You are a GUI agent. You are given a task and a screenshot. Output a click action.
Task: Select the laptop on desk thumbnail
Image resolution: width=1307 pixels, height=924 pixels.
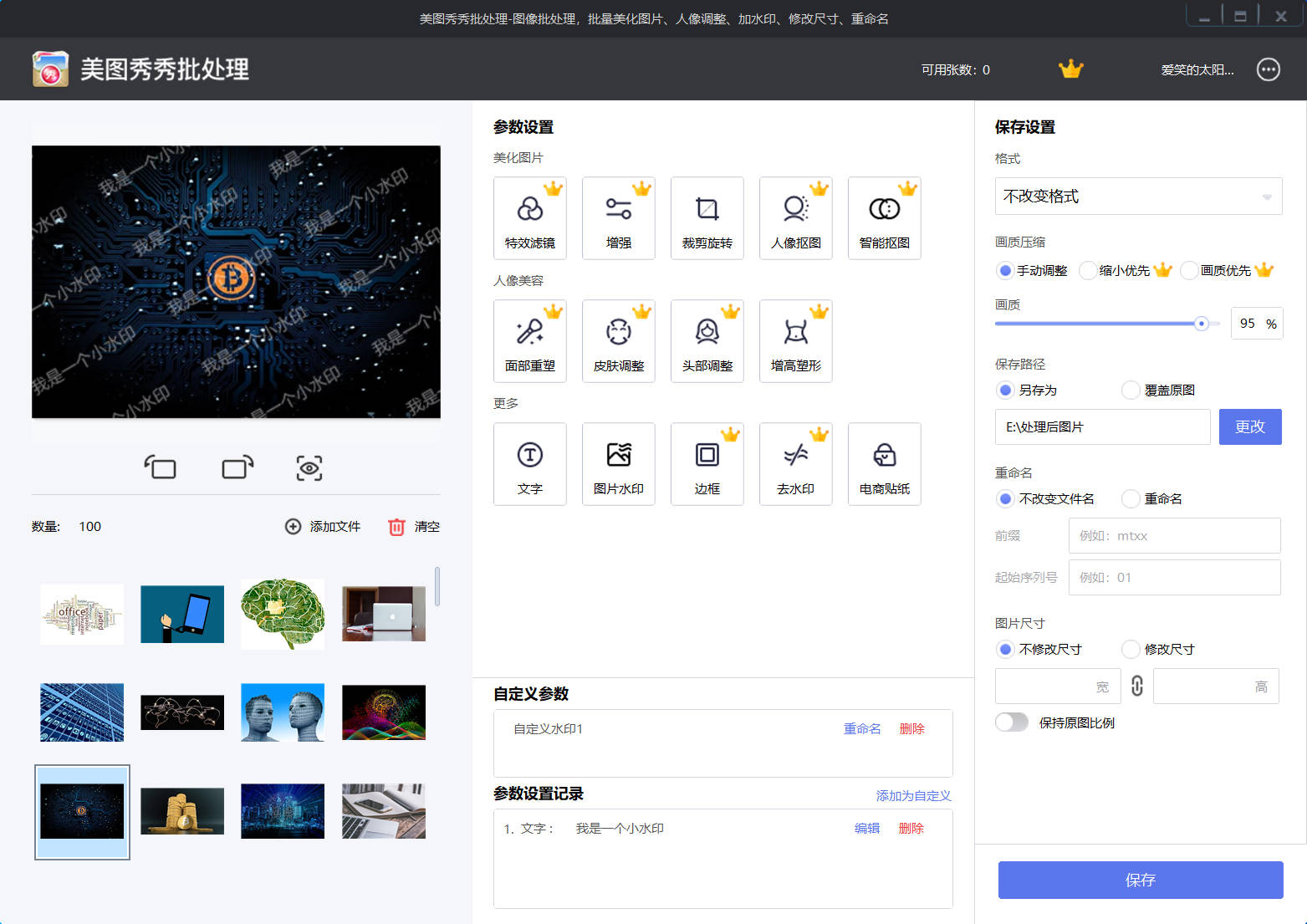(x=384, y=615)
